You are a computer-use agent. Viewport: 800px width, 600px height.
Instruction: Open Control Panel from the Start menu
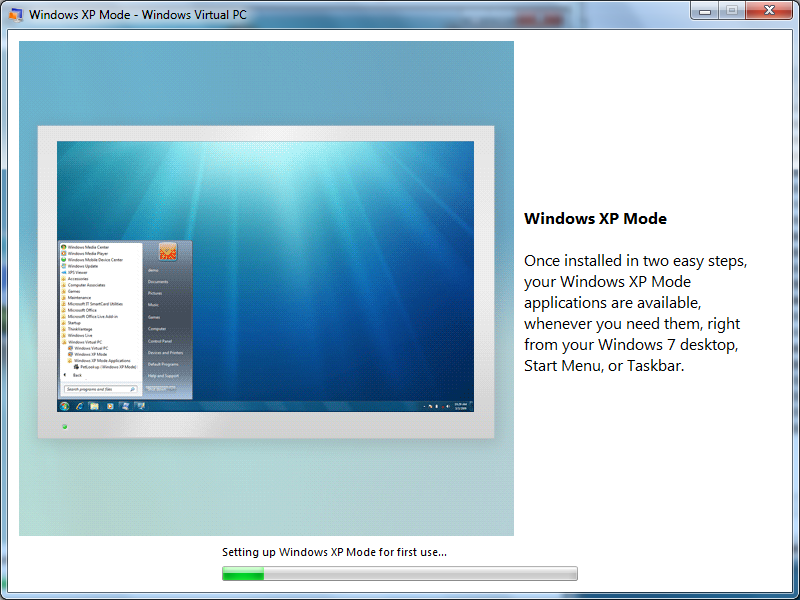click(x=160, y=341)
